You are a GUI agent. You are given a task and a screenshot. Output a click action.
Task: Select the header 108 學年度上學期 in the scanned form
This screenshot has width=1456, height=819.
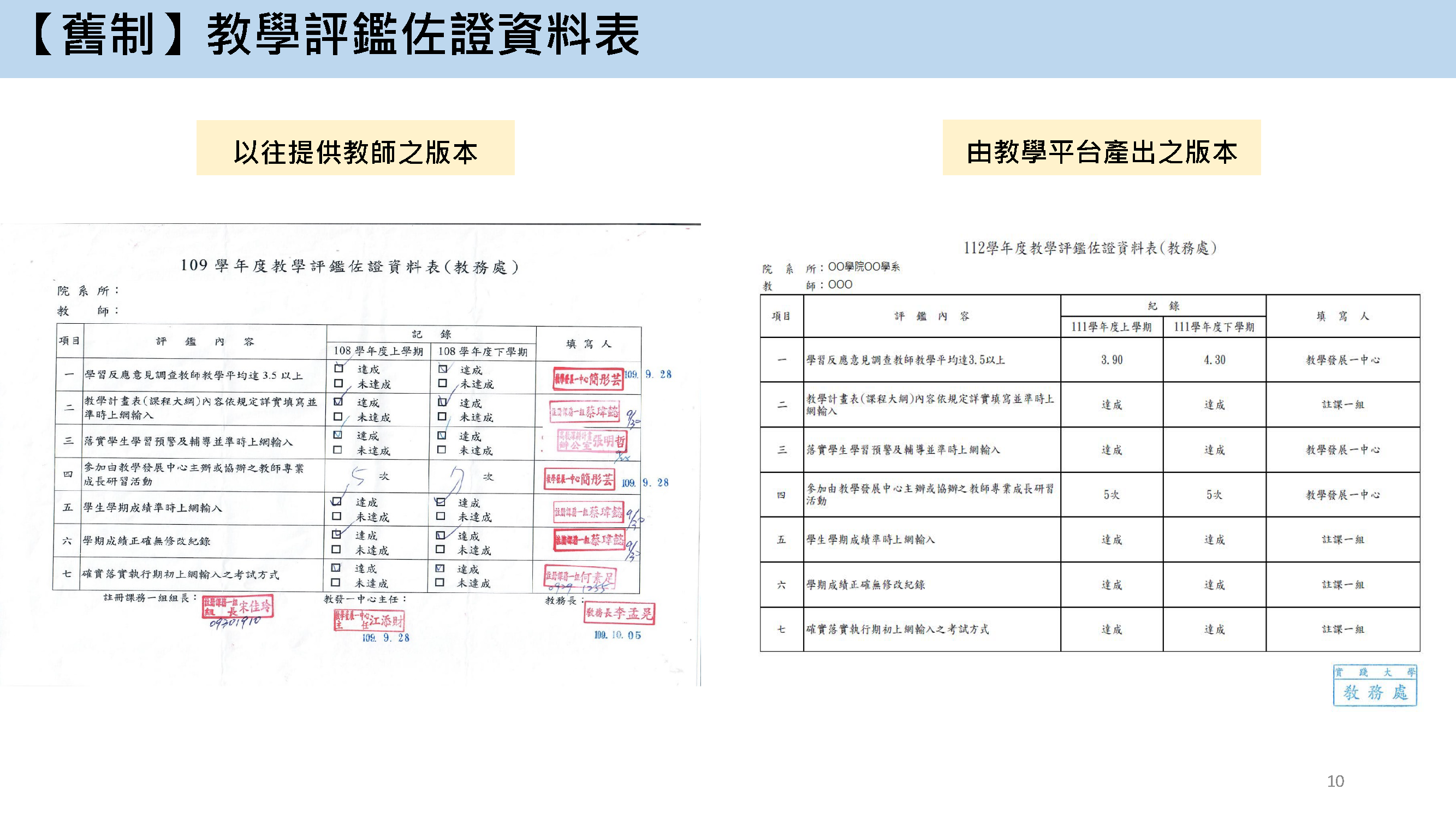pyautogui.click(x=378, y=351)
